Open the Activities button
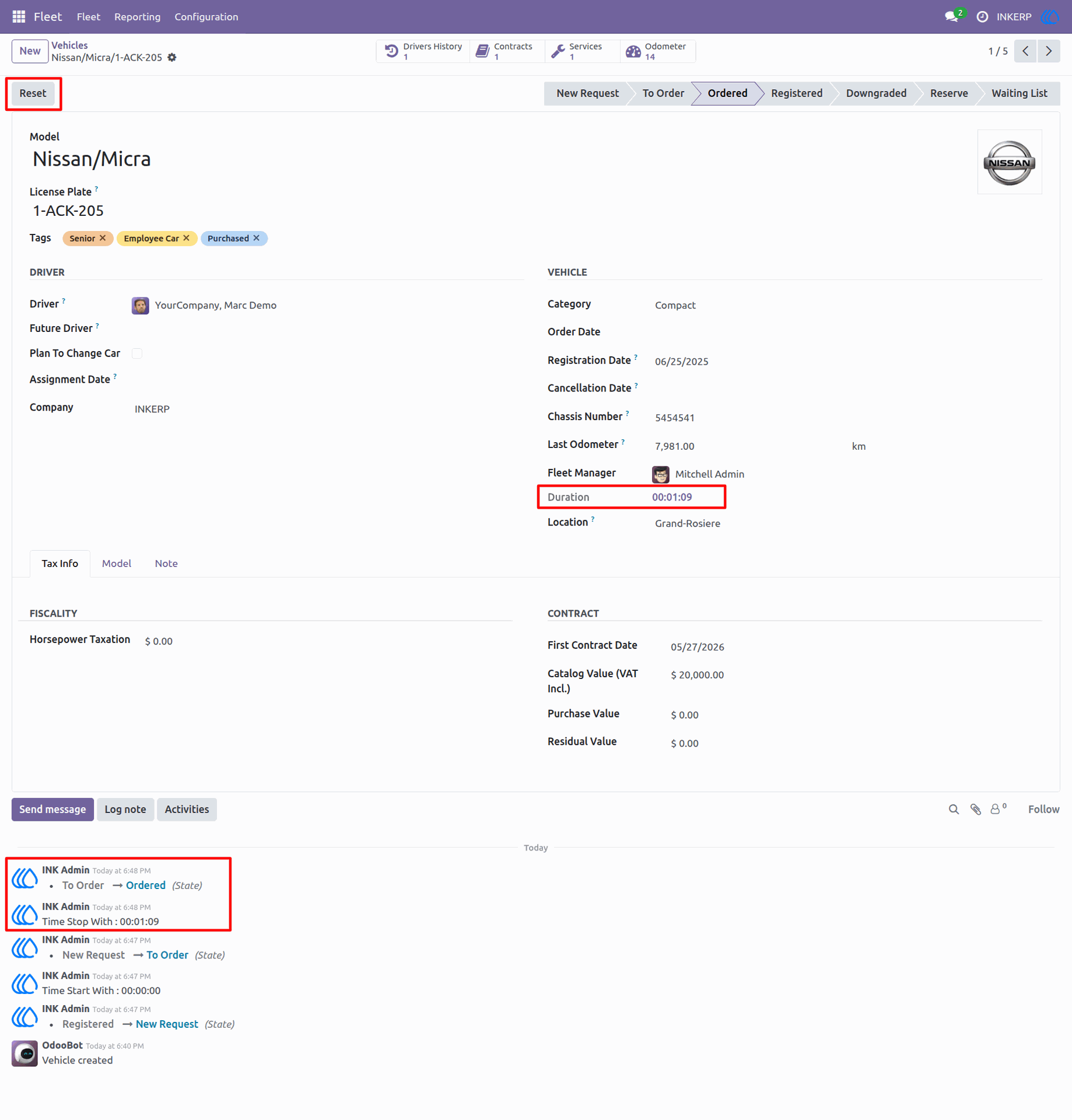 click(x=187, y=809)
